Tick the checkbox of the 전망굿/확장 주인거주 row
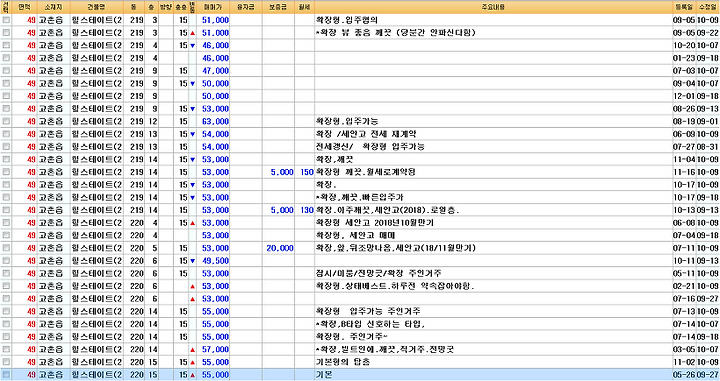Image resolution: width=720 pixels, height=381 pixels. [6, 273]
